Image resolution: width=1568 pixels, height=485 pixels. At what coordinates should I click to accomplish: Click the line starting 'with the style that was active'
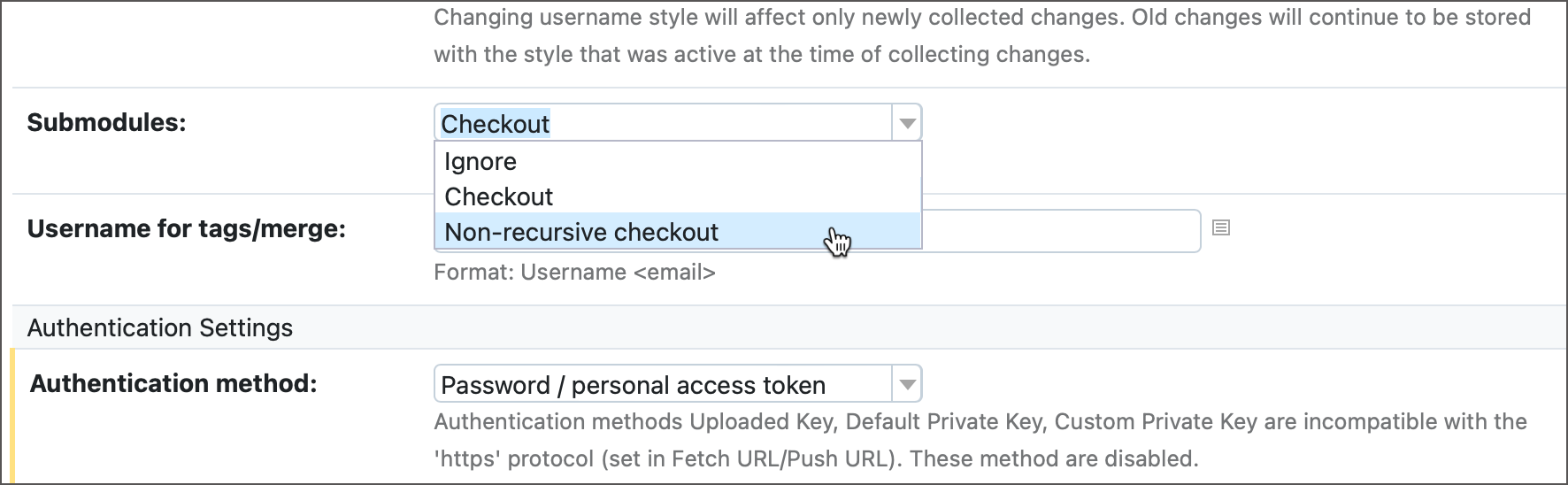click(x=761, y=54)
